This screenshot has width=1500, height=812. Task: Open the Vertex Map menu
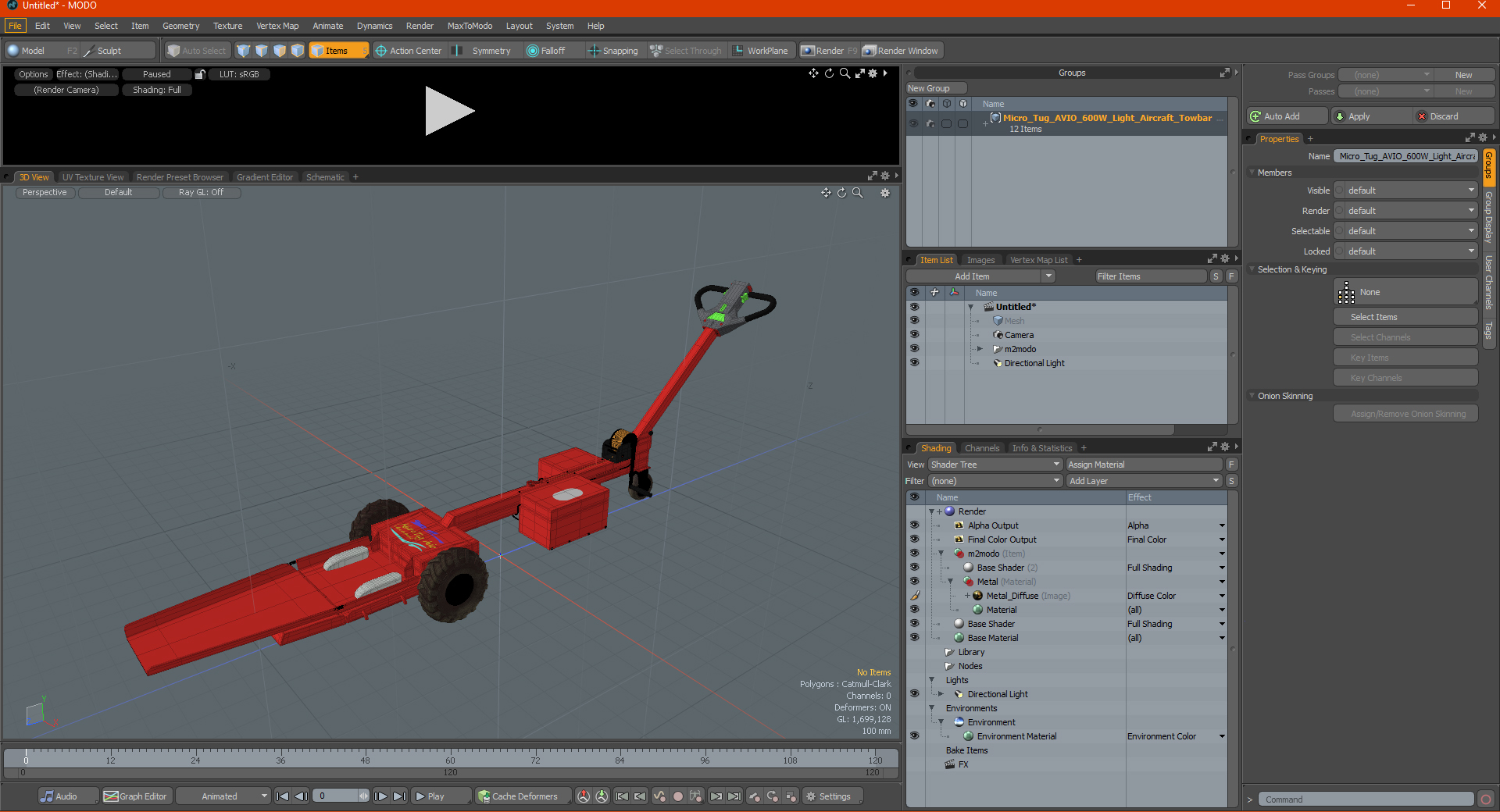pyautogui.click(x=277, y=26)
